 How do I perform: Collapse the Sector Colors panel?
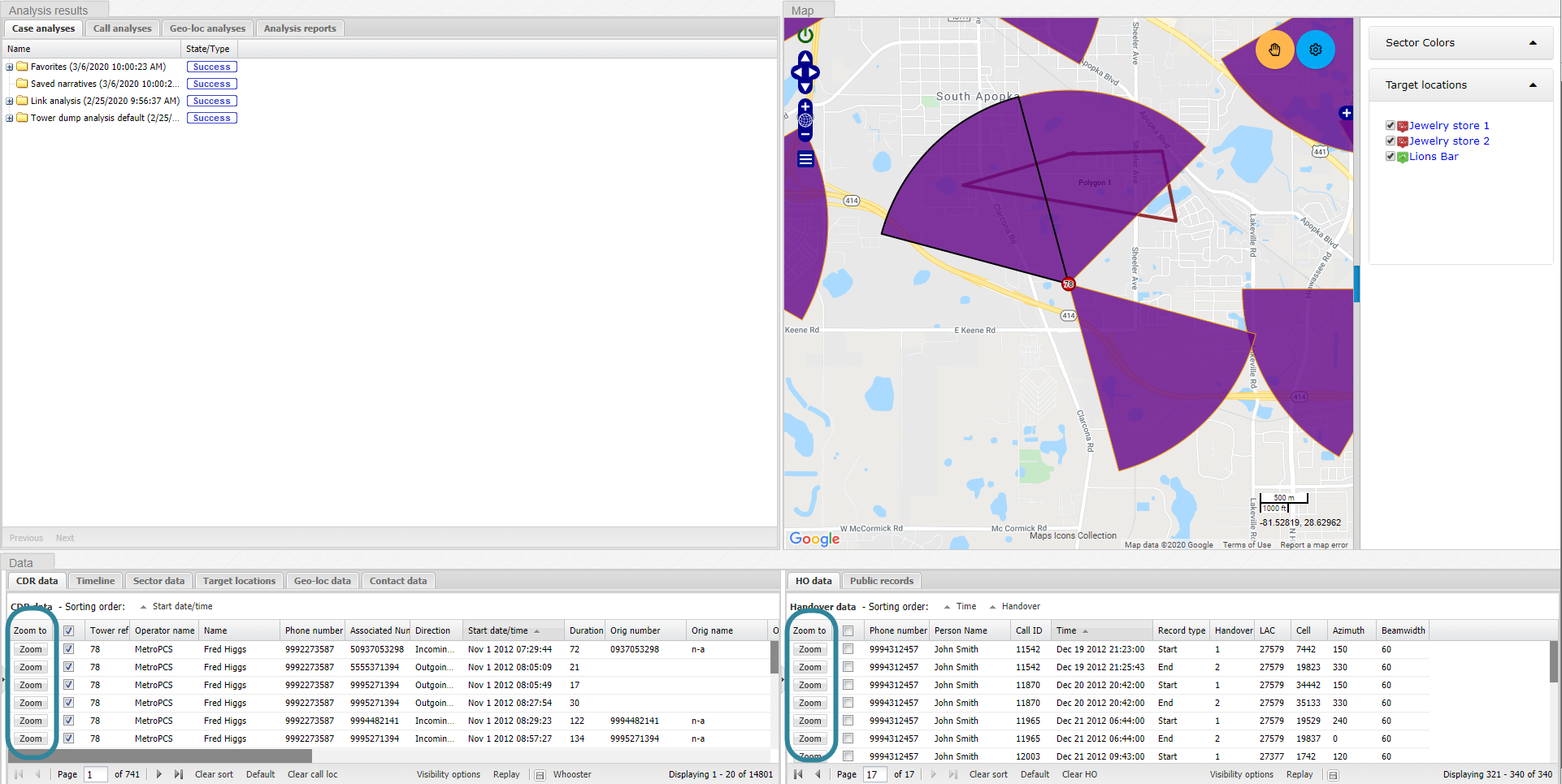click(x=1533, y=43)
